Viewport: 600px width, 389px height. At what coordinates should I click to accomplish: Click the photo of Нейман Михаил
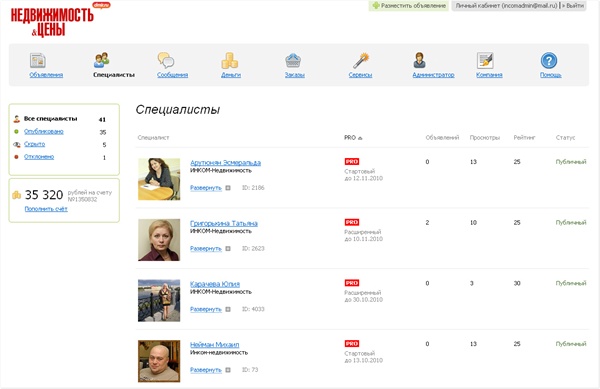click(x=159, y=361)
